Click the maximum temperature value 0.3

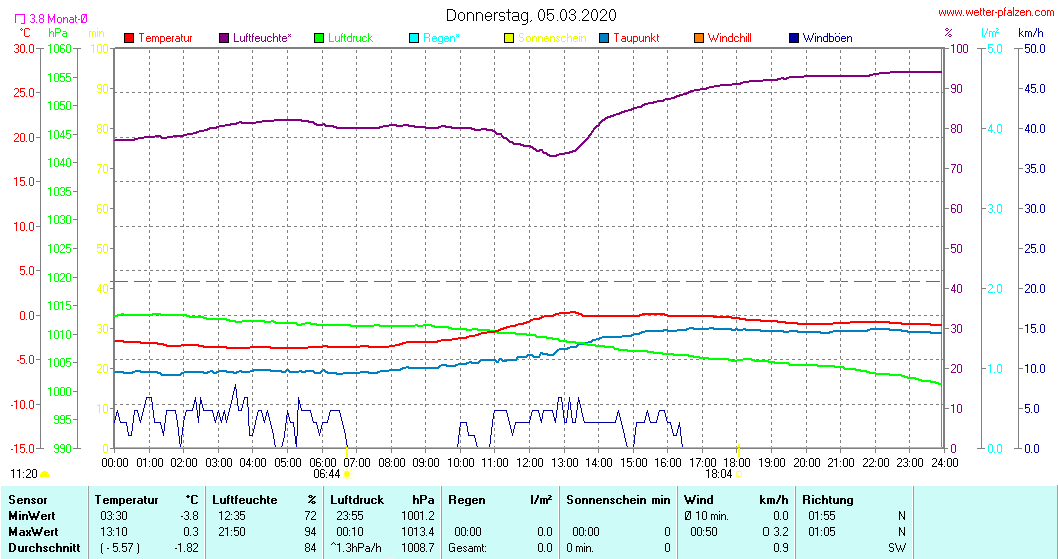tap(190, 532)
